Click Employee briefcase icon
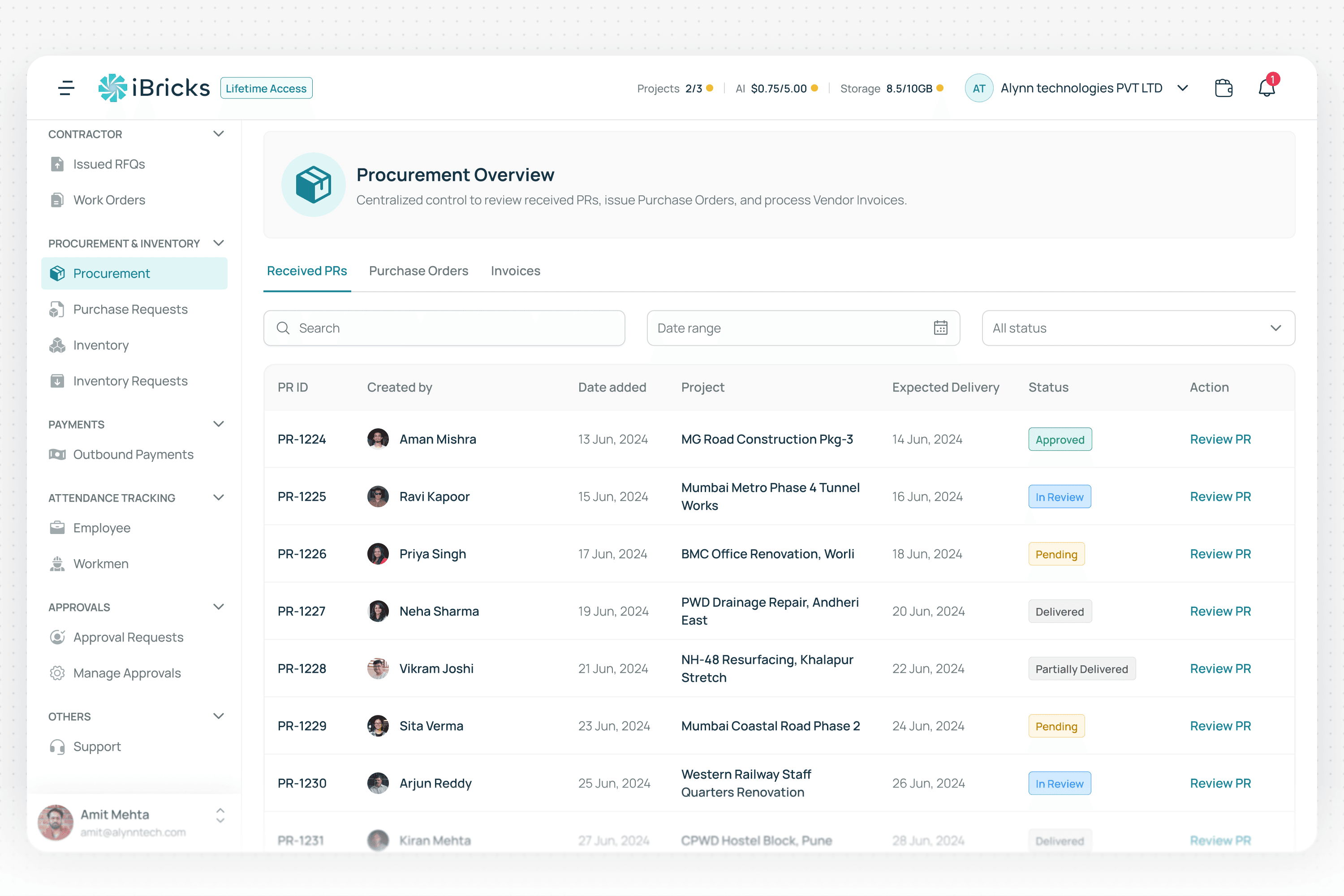The width and height of the screenshot is (1344, 896). click(57, 527)
